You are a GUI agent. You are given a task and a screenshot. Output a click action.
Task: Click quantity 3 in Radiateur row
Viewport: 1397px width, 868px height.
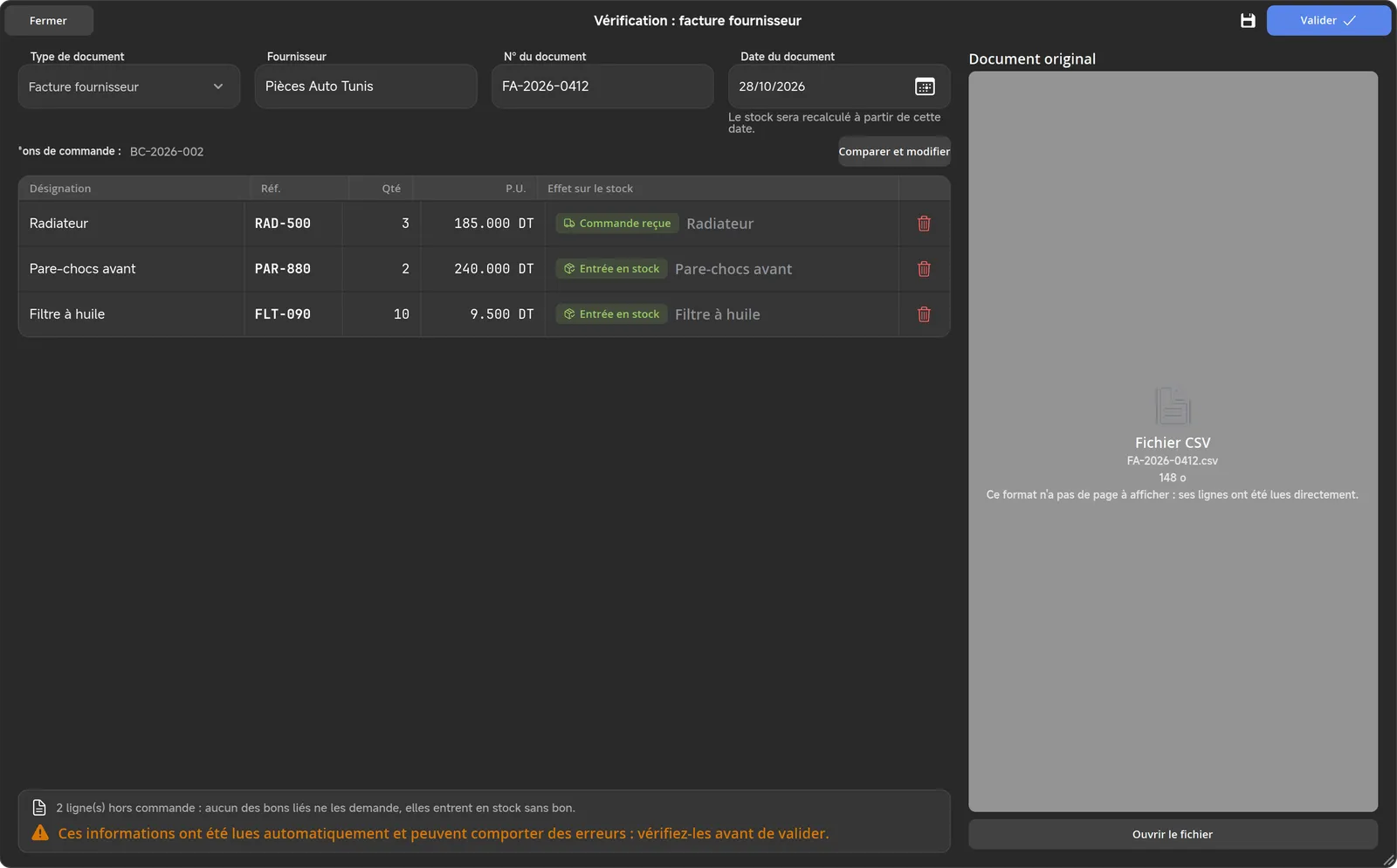405,224
